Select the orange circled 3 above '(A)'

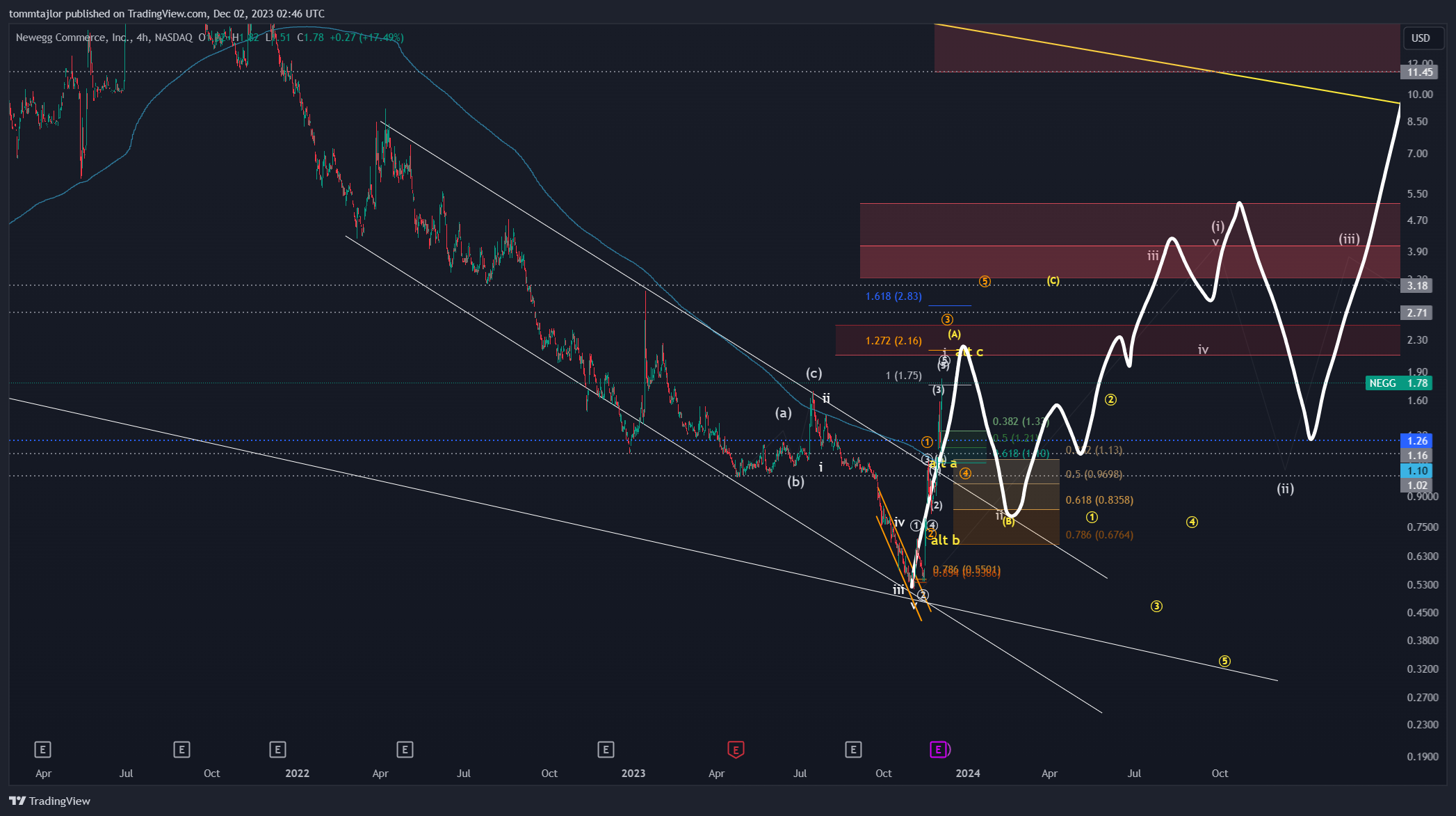click(x=947, y=320)
